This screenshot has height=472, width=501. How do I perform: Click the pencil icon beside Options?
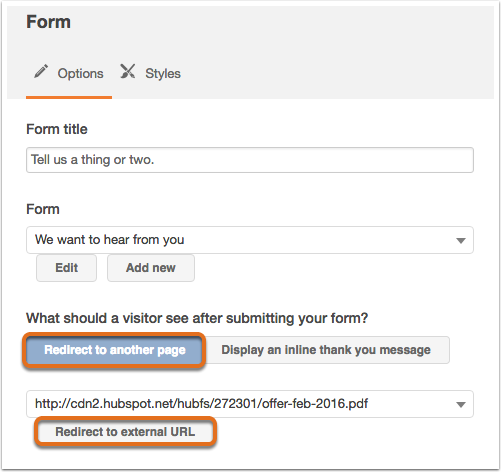(41, 72)
